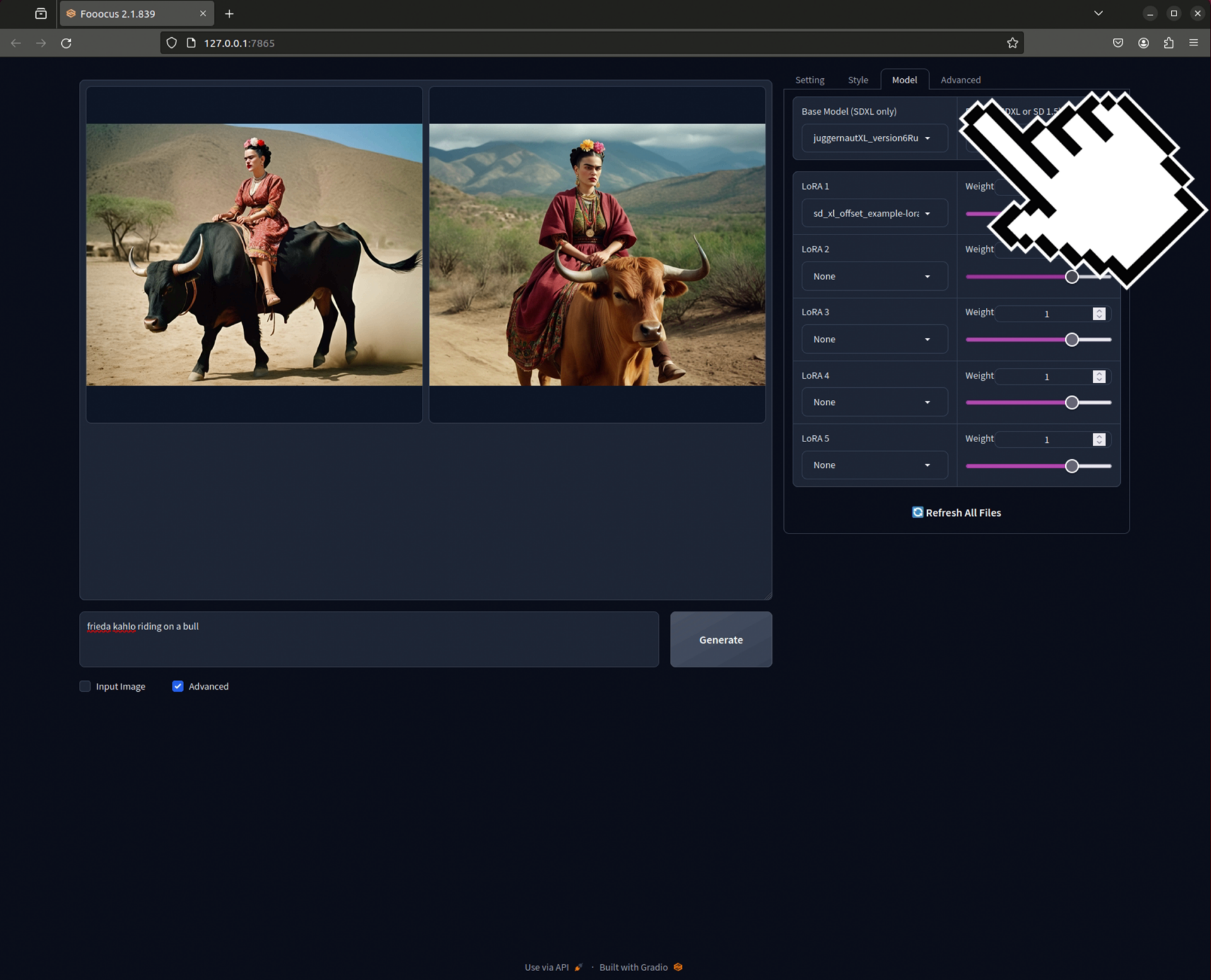Open the Pocket save icon
This screenshot has width=1211, height=980.
point(1118,43)
